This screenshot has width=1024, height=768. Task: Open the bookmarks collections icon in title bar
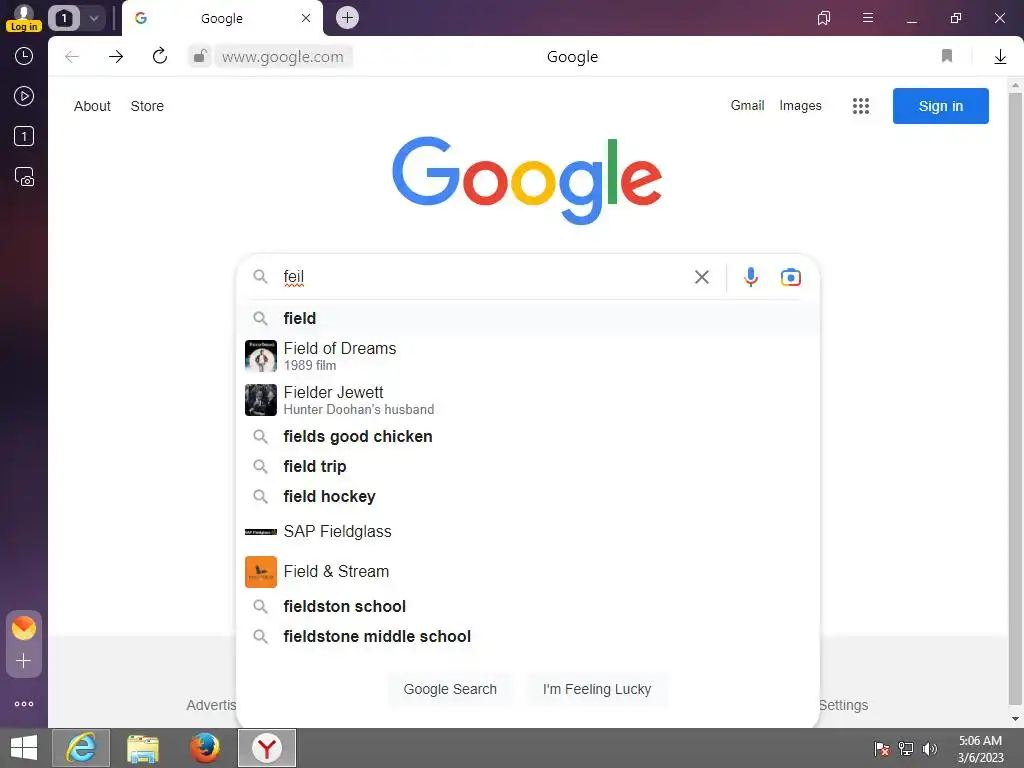pyautogui.click(x=824, y=18)
